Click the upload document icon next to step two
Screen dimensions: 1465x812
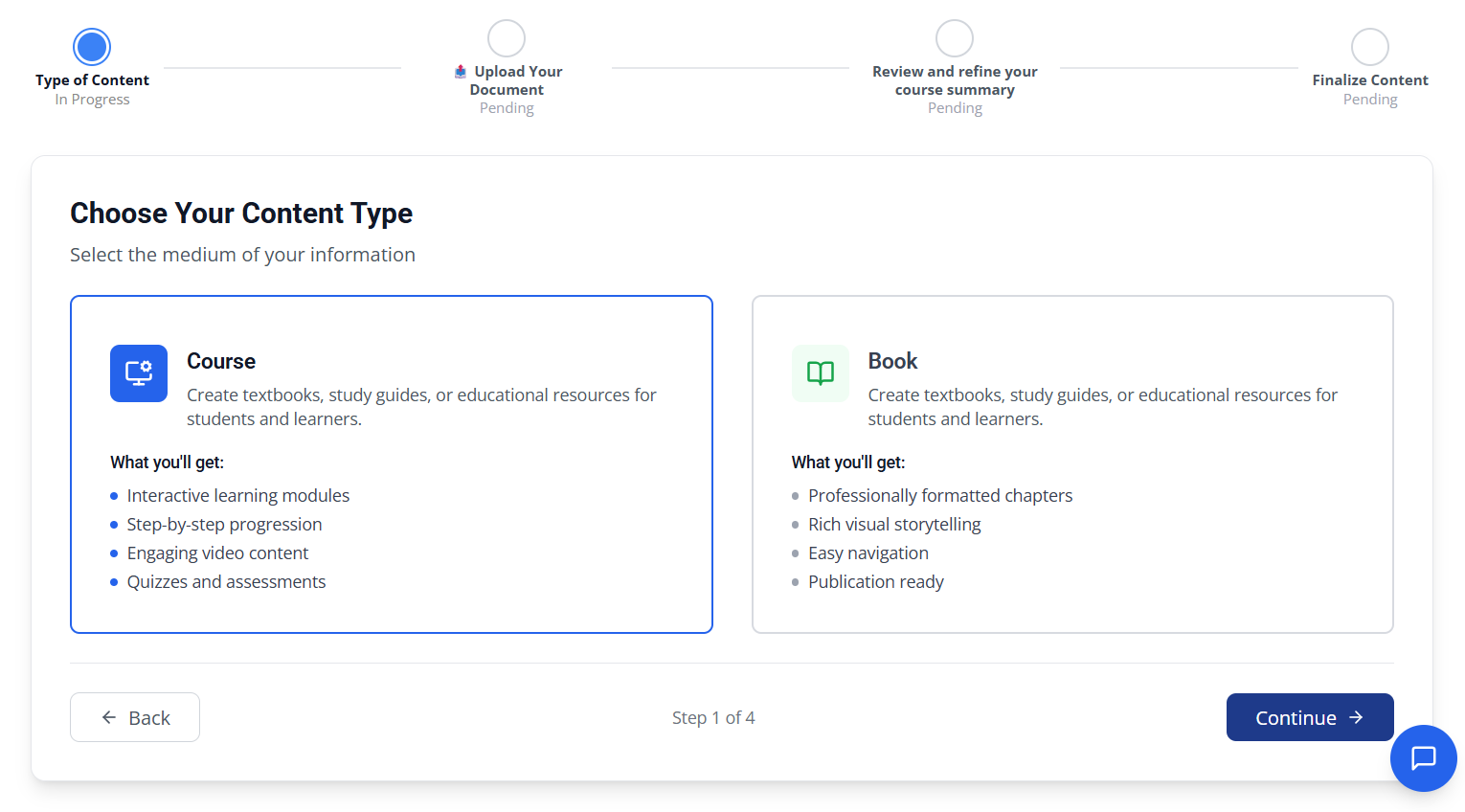pos(461,71)
